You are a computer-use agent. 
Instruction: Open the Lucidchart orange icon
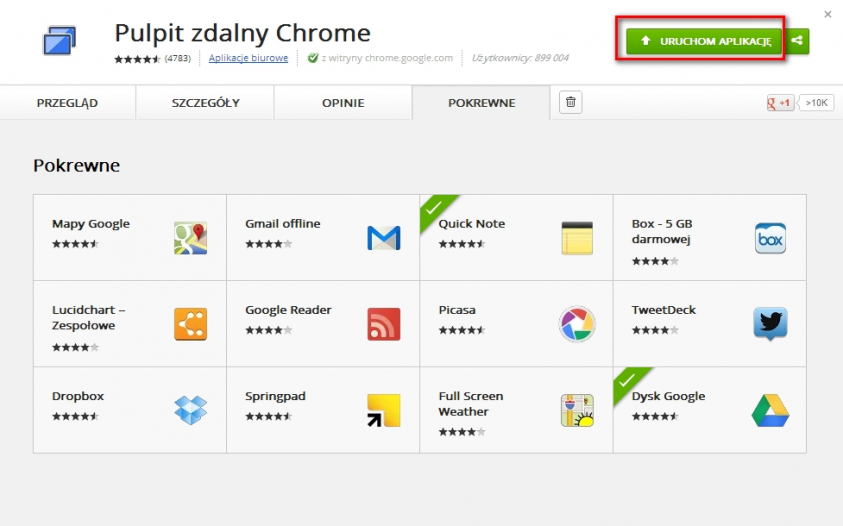(x=190, y=324)
